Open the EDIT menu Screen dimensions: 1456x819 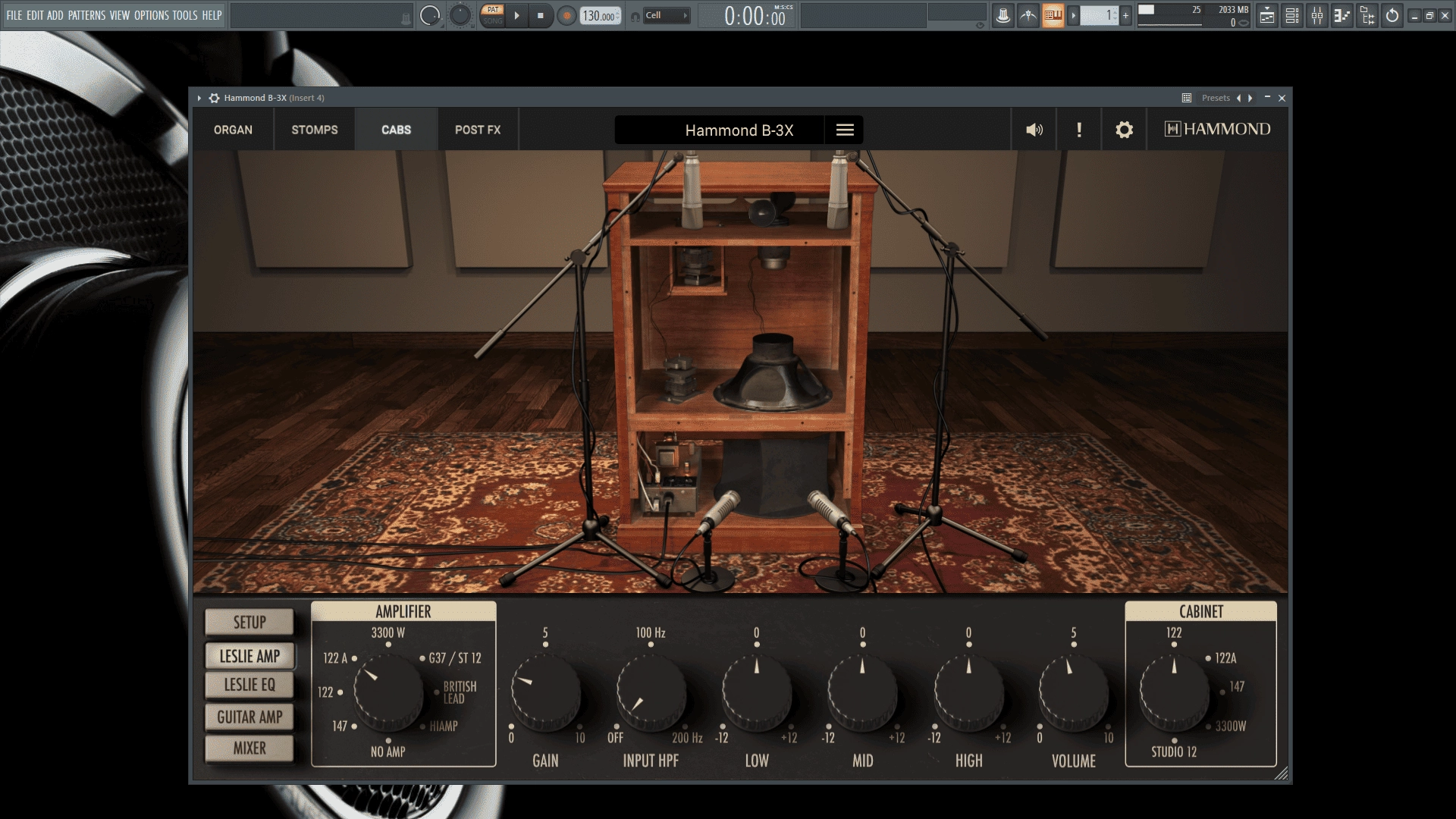(x=35, y=15)
